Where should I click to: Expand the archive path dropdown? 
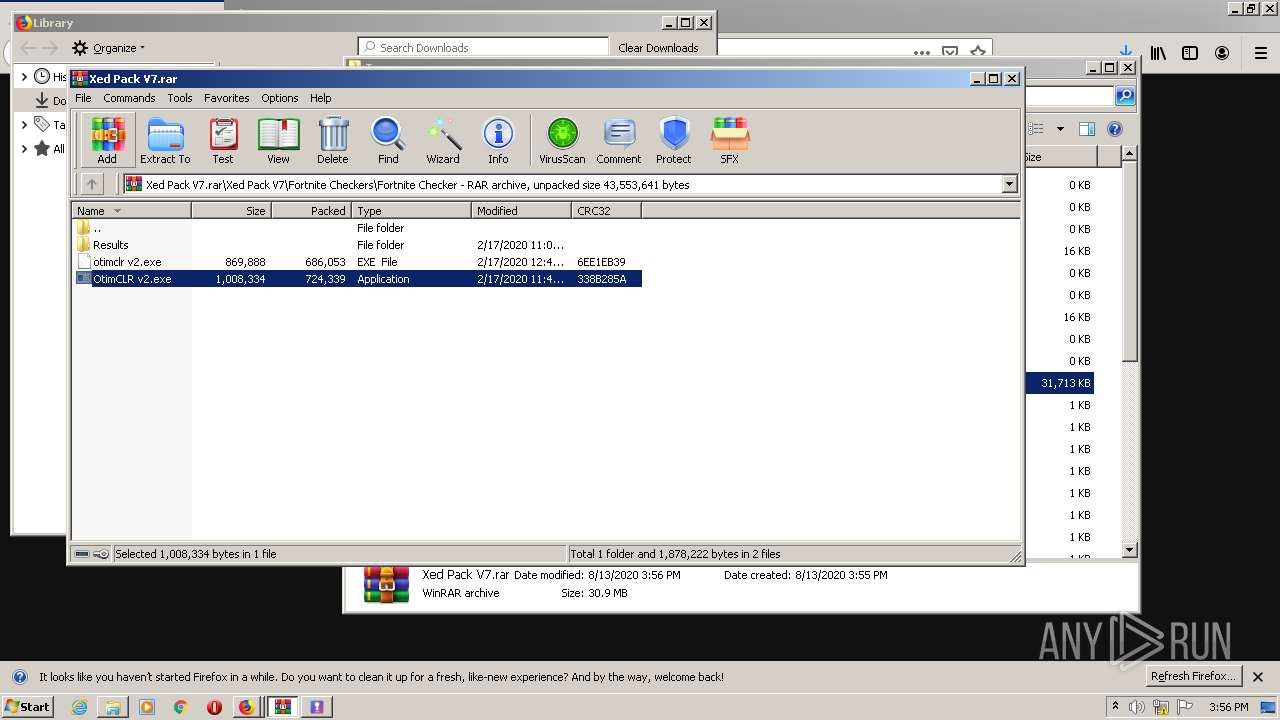coord(1009,184)
